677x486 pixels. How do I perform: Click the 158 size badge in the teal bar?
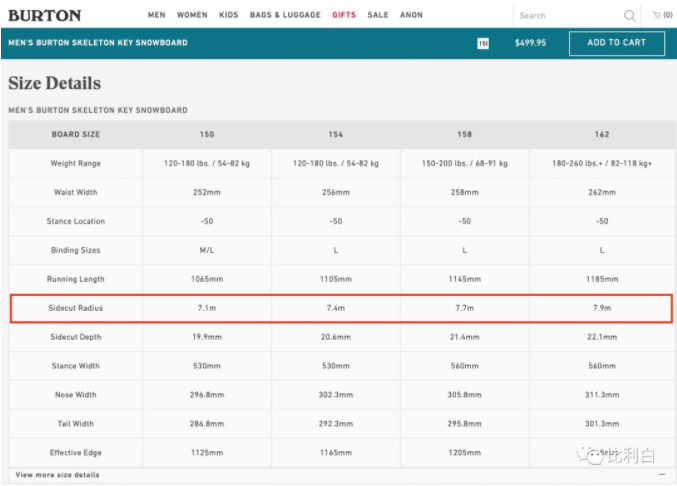point(483,43)
